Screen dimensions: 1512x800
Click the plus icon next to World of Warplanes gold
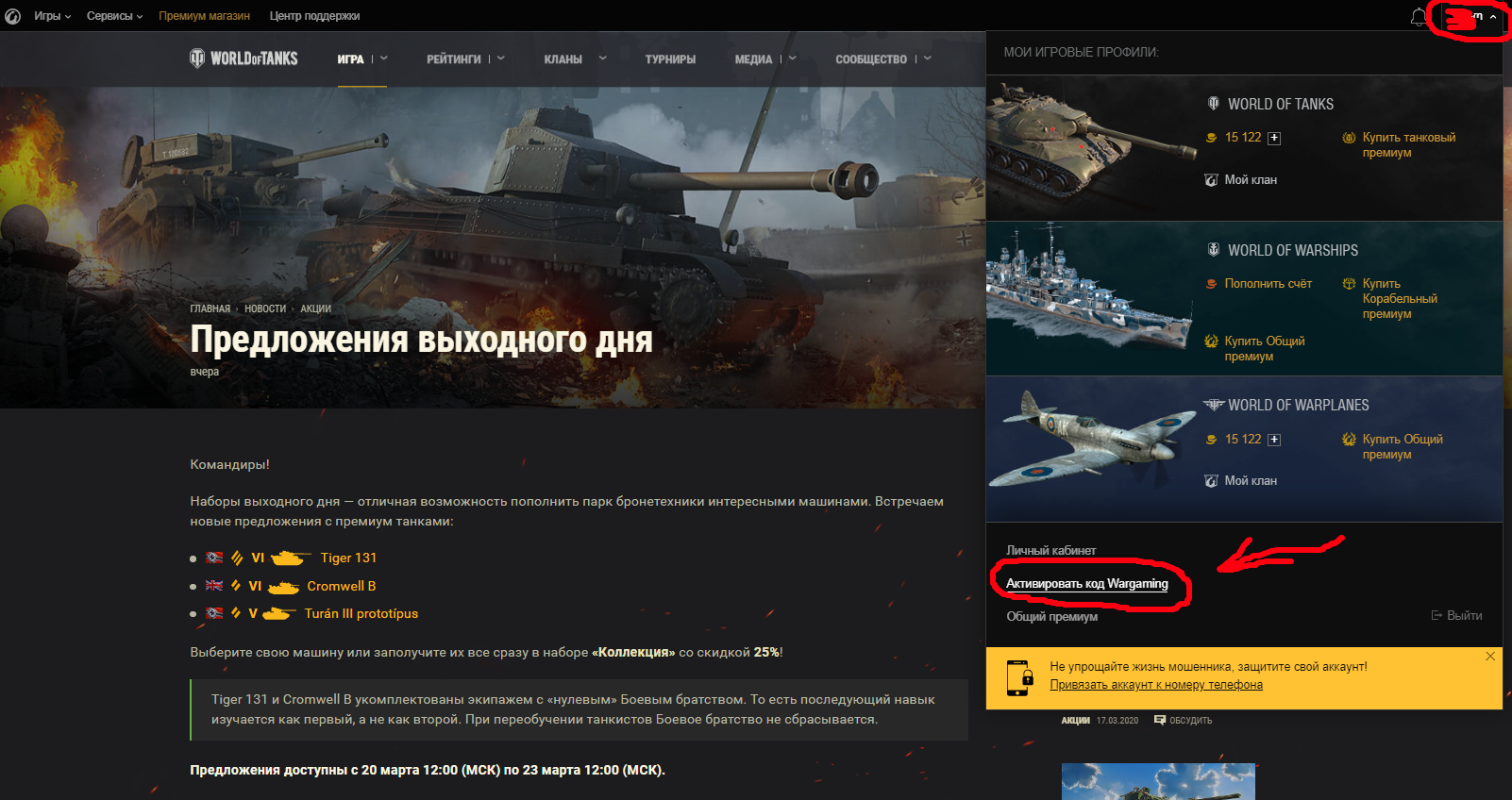tap(1274, 440)
